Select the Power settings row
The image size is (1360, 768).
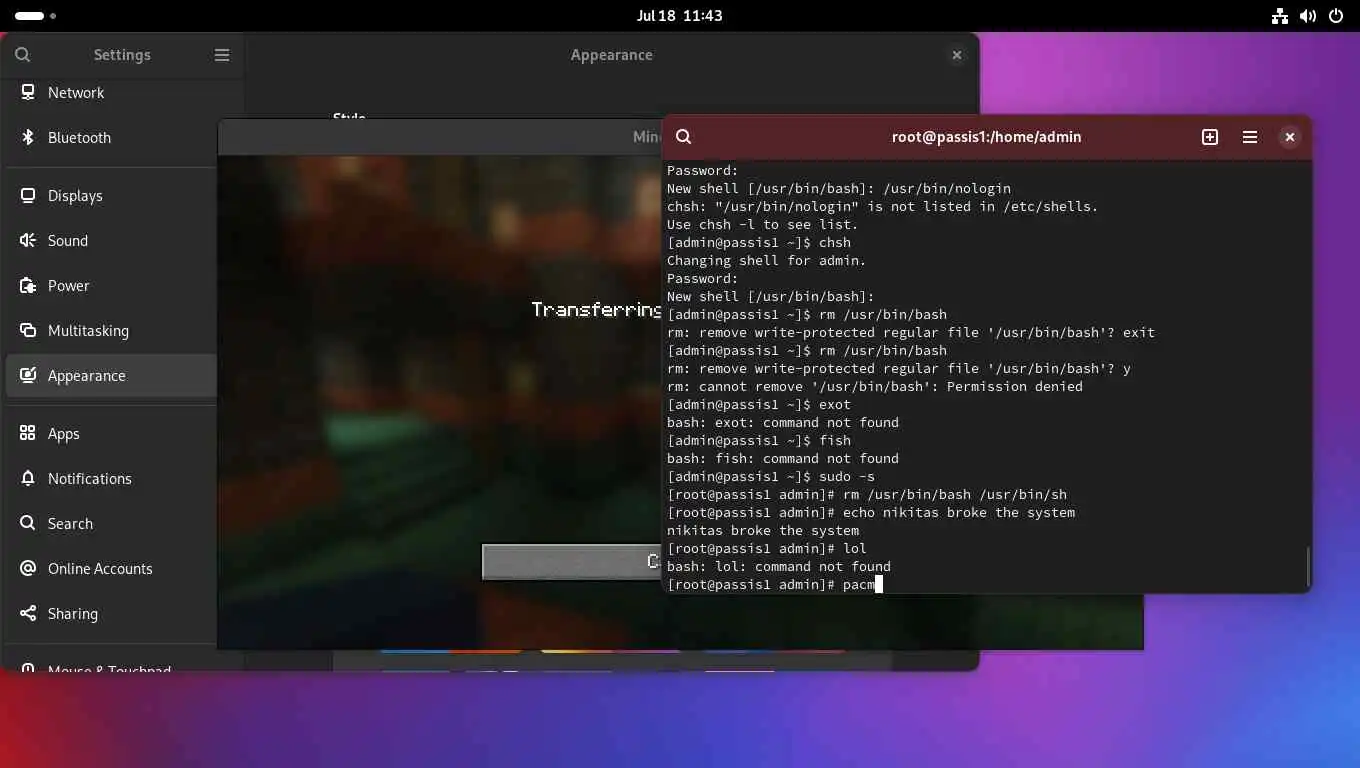click(x=111, y=285)
